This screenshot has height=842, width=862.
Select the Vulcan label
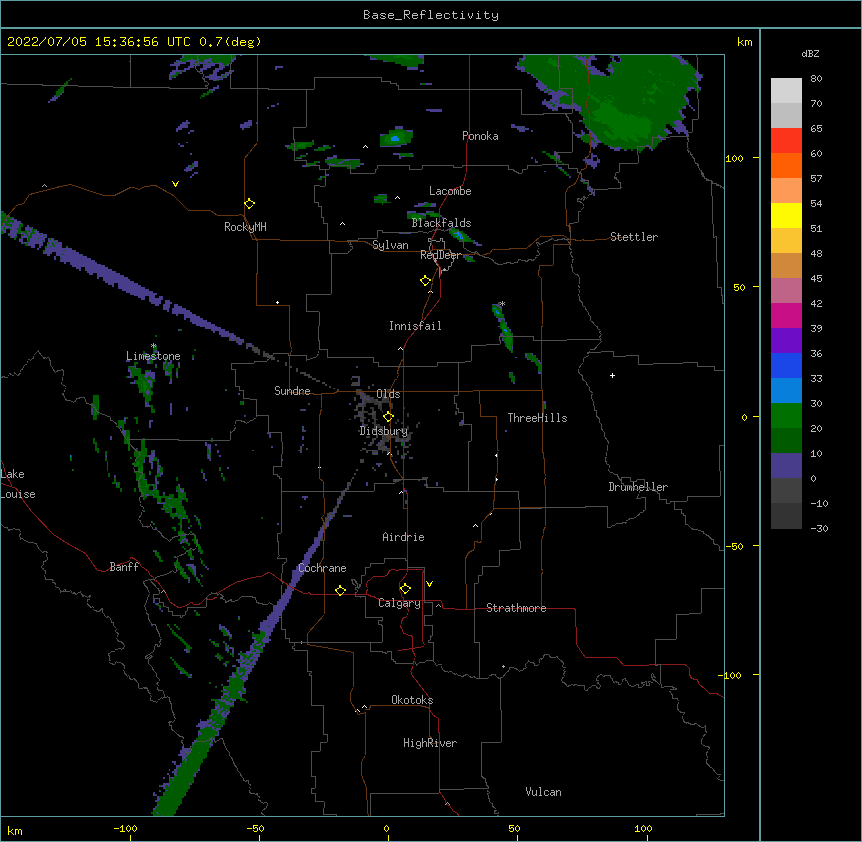tap(543, 792)
